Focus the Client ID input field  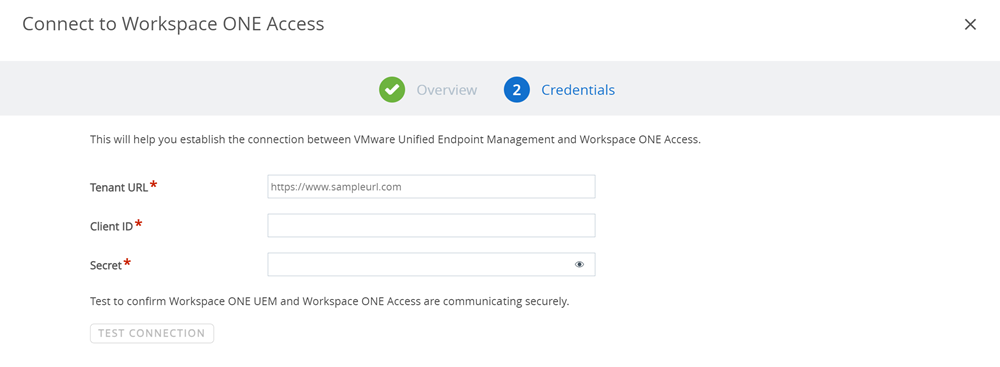coord(431,226)
